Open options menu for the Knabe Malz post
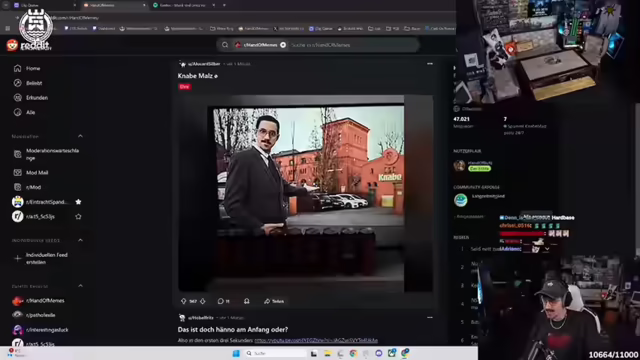 click(430, 64)
